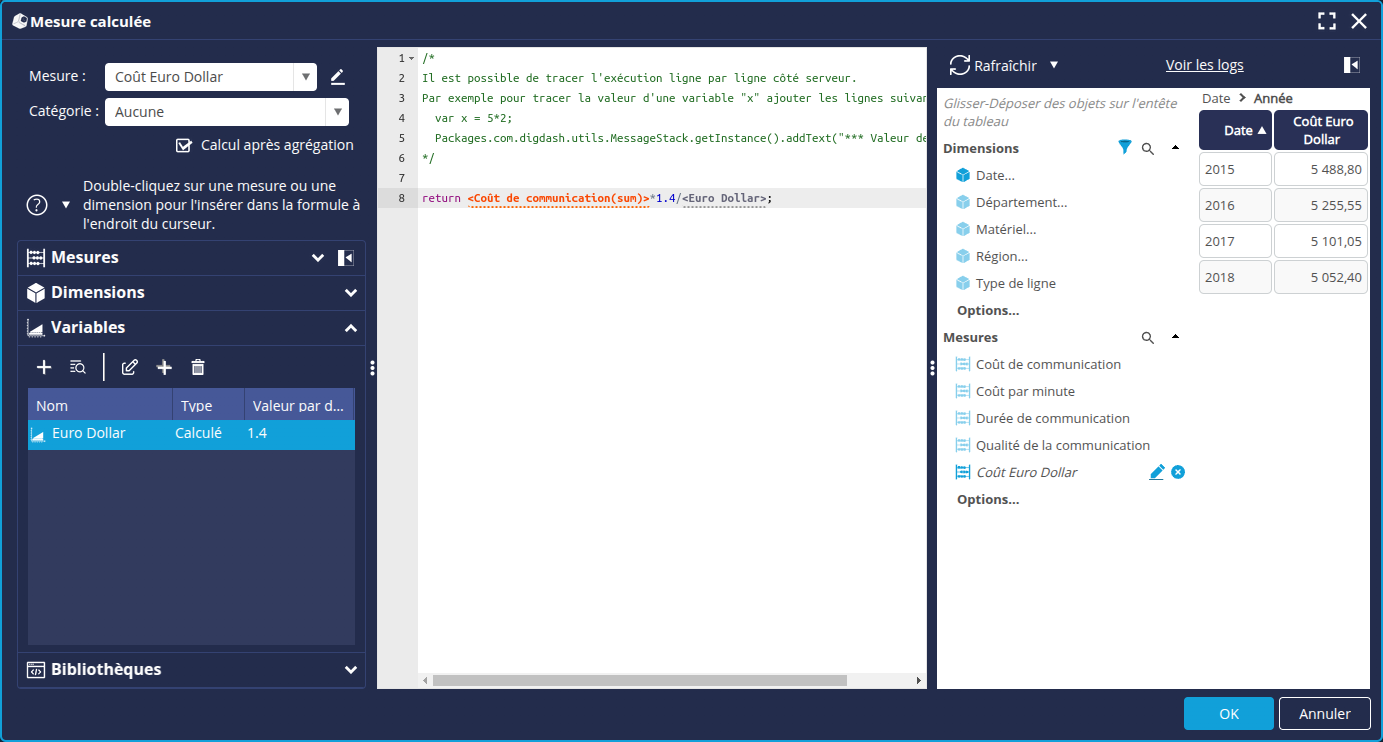
Task: Click scrollbar right arrow in code editor
Action: 919,680
